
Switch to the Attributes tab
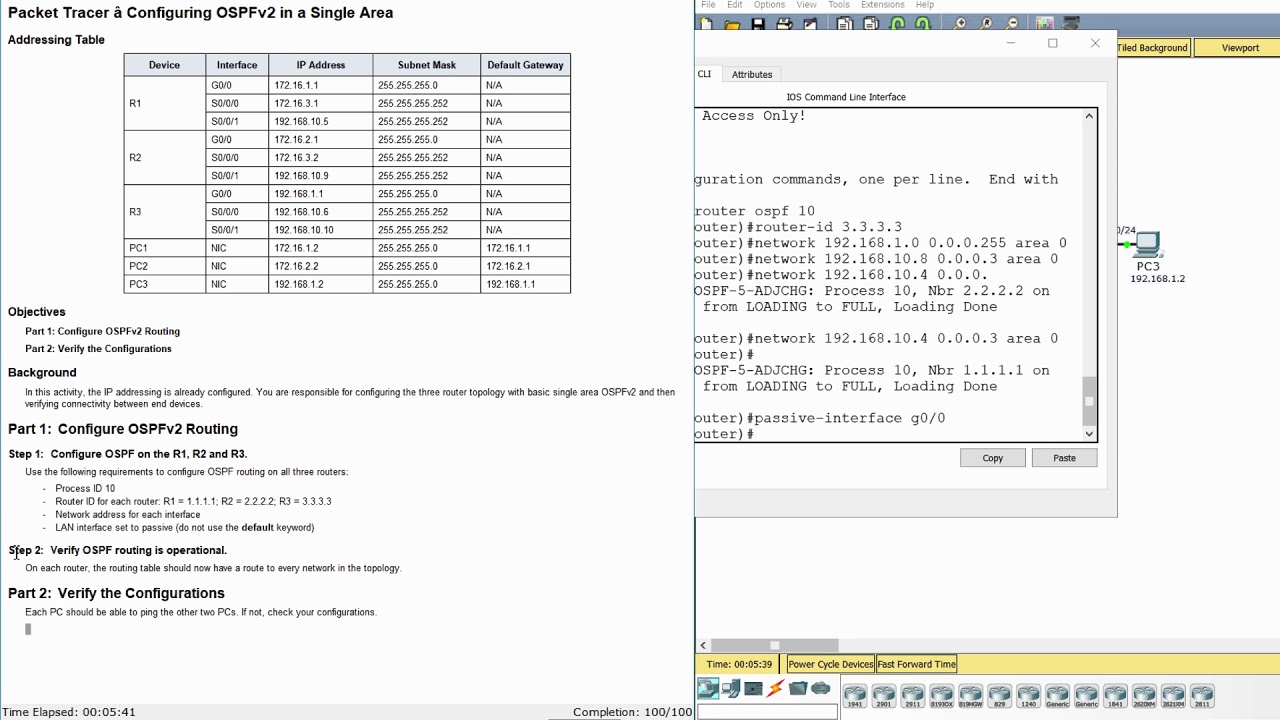click(752, 74)
